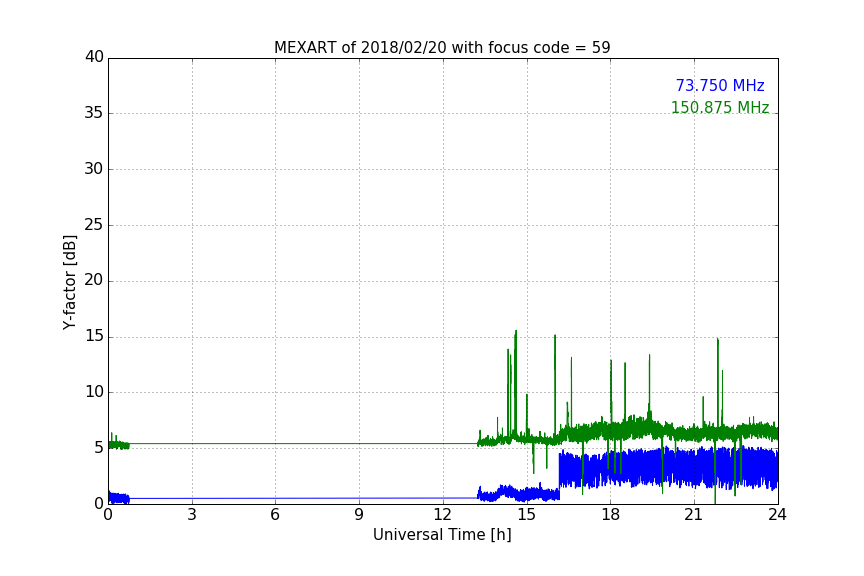
Task: Select the 73.750 MHz legend label
Action: (x=720, y=85)
